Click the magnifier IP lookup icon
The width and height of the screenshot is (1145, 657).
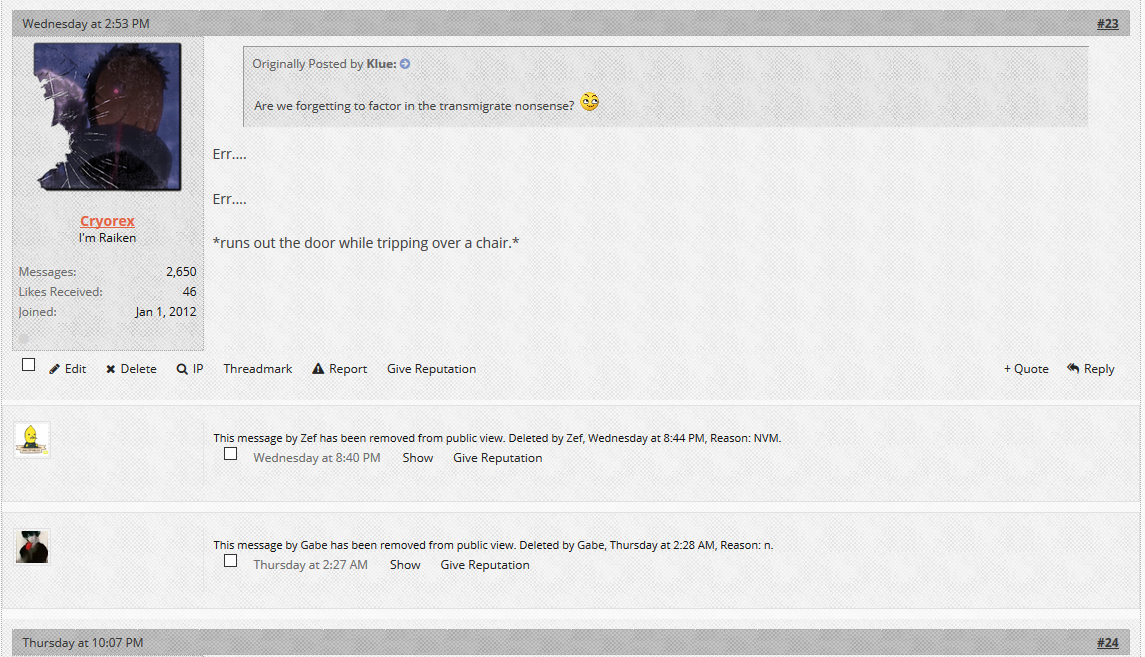182,369
